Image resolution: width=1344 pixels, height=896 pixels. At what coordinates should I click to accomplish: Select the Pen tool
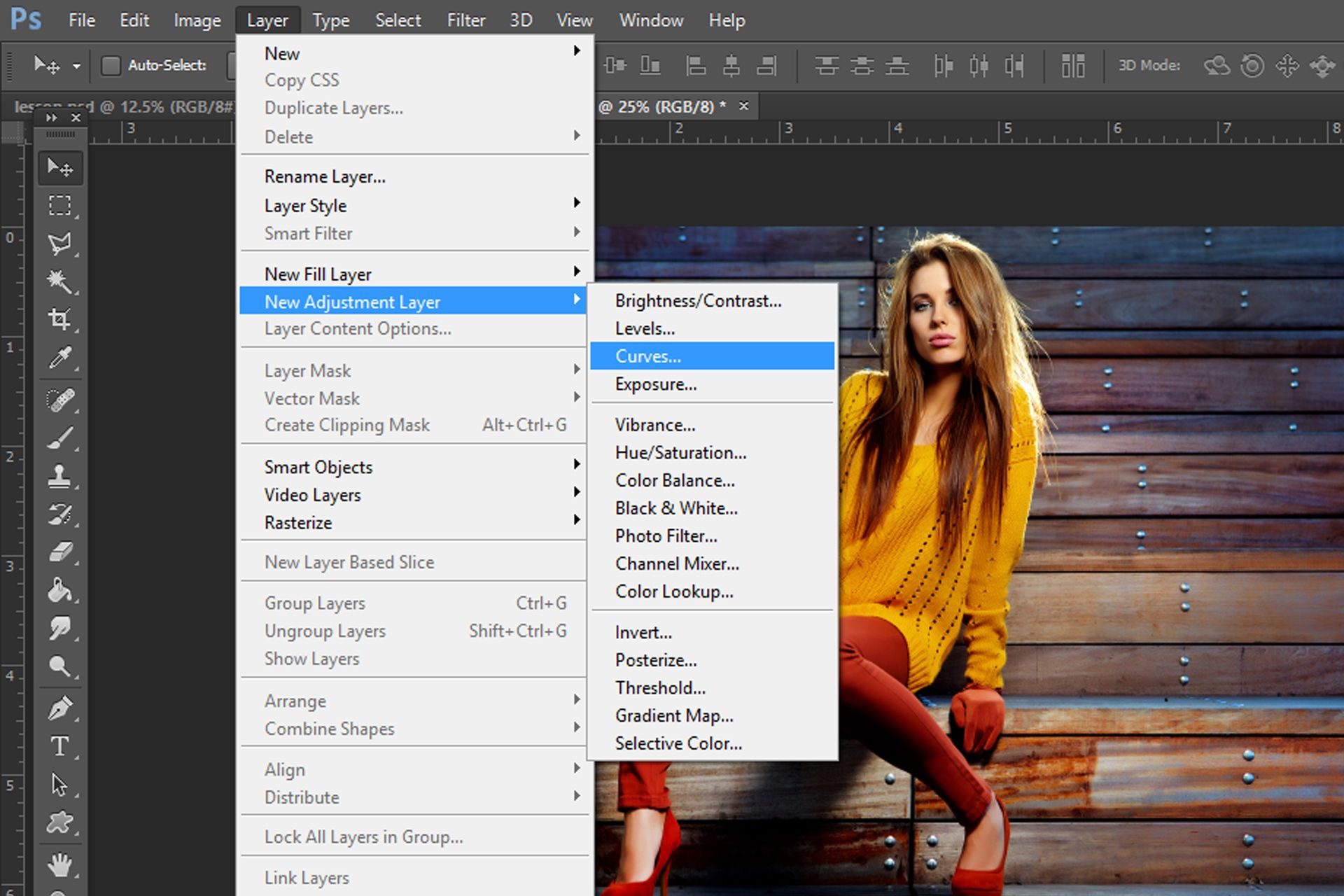point(61,709)
